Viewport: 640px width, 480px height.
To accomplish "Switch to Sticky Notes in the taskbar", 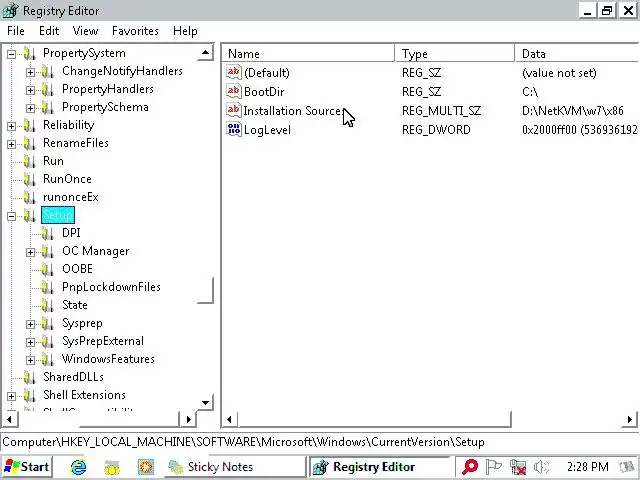I will pyautogui.click(x=235, y=467).
